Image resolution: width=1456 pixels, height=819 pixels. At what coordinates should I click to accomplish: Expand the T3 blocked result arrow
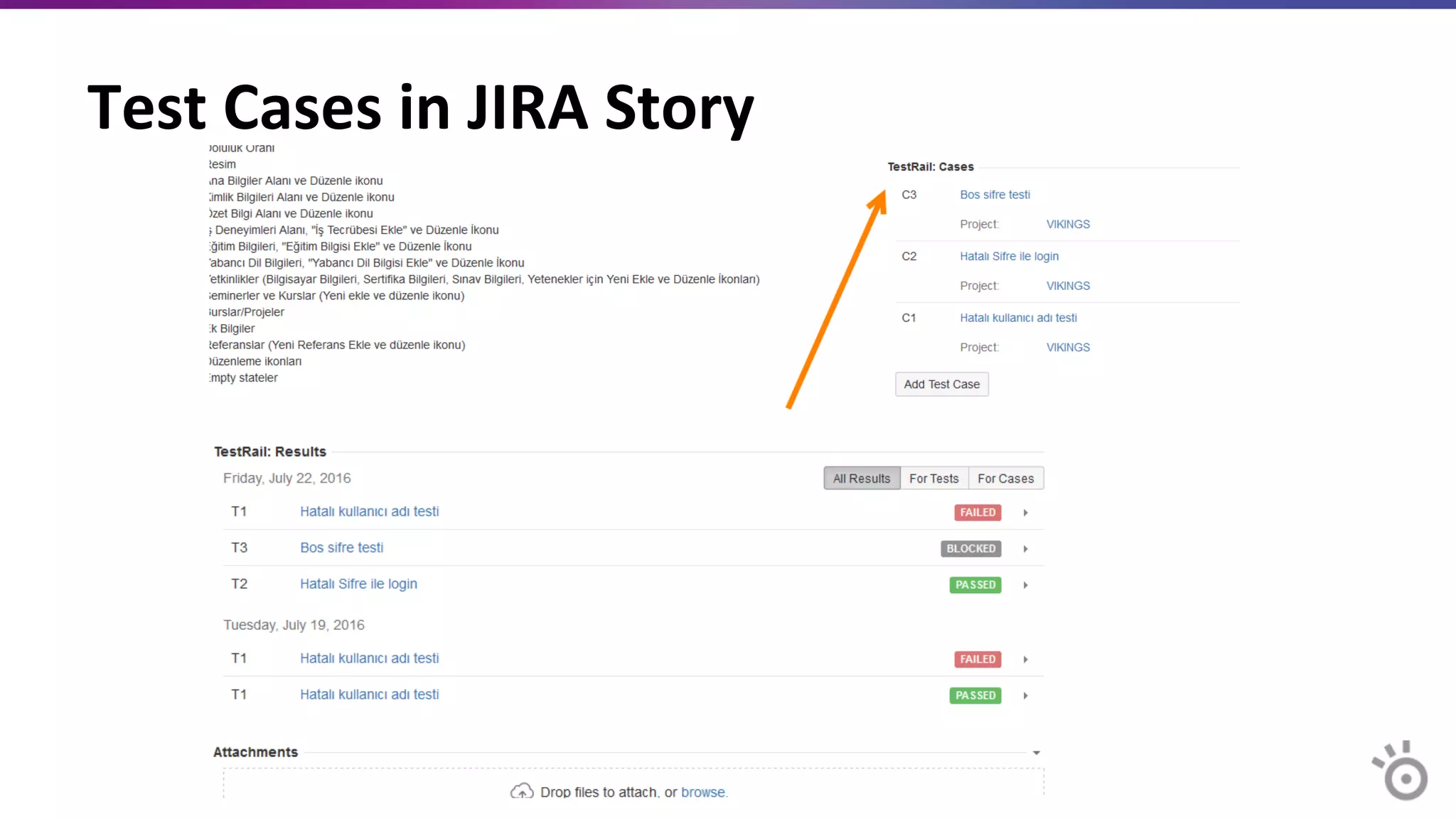(1025, 549)
